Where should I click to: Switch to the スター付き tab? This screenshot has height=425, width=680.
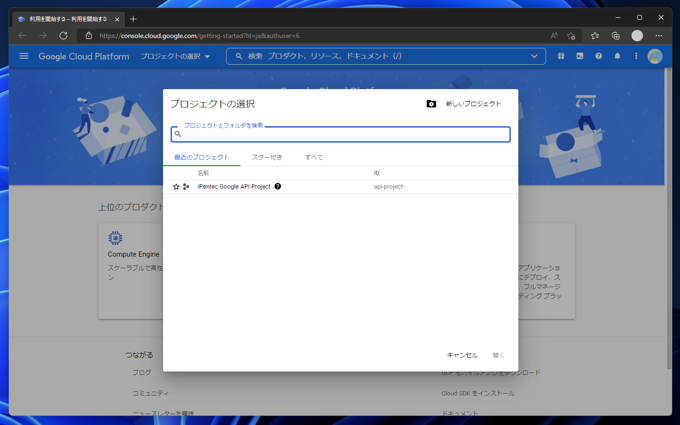[x=267, y=157]
